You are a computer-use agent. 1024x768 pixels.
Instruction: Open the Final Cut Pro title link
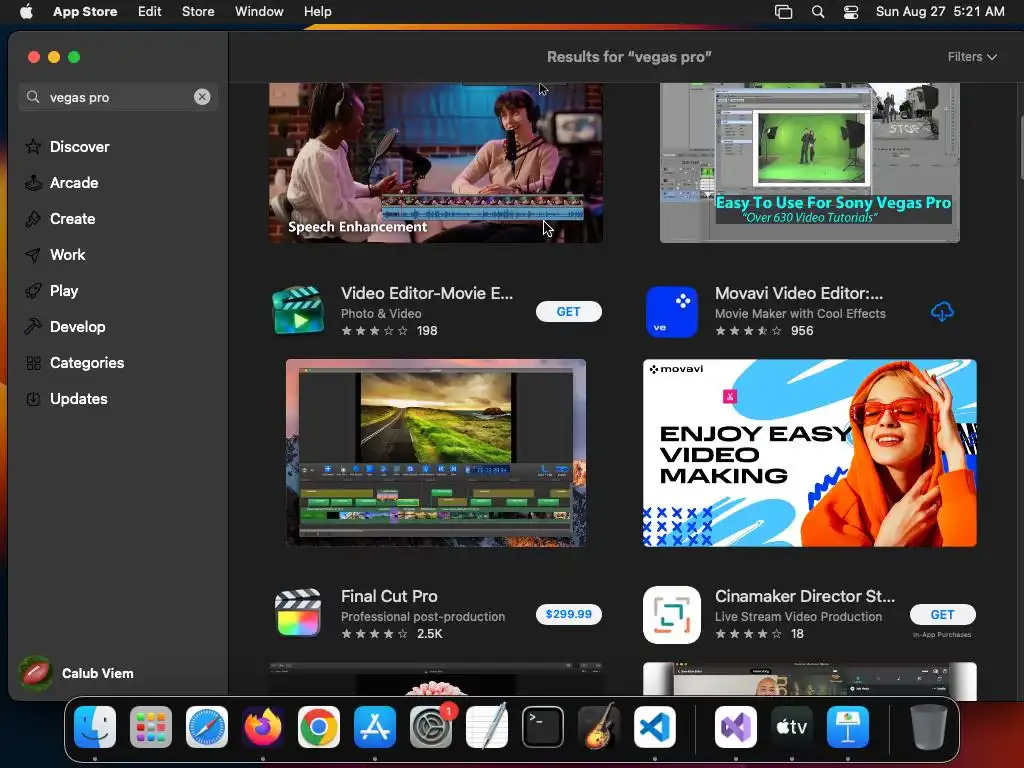[x=389, y=596]
